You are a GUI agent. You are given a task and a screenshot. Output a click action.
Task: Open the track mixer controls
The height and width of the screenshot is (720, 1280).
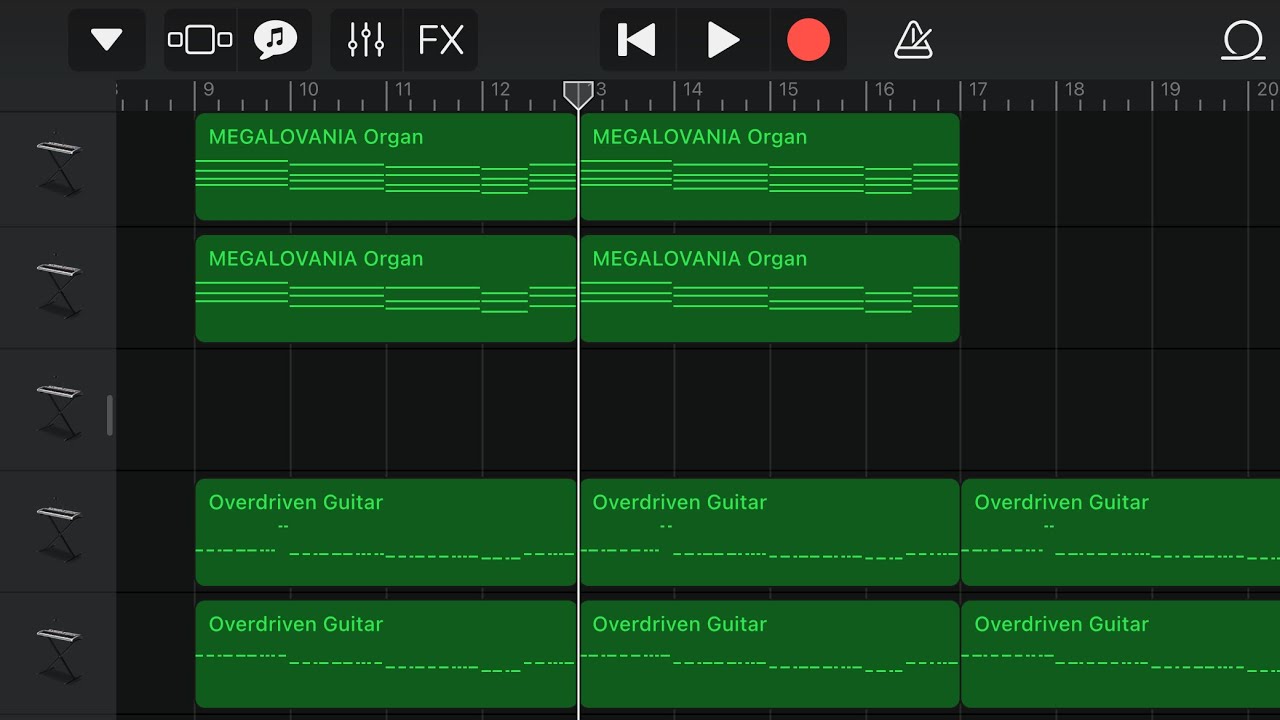tap(366, 40)
